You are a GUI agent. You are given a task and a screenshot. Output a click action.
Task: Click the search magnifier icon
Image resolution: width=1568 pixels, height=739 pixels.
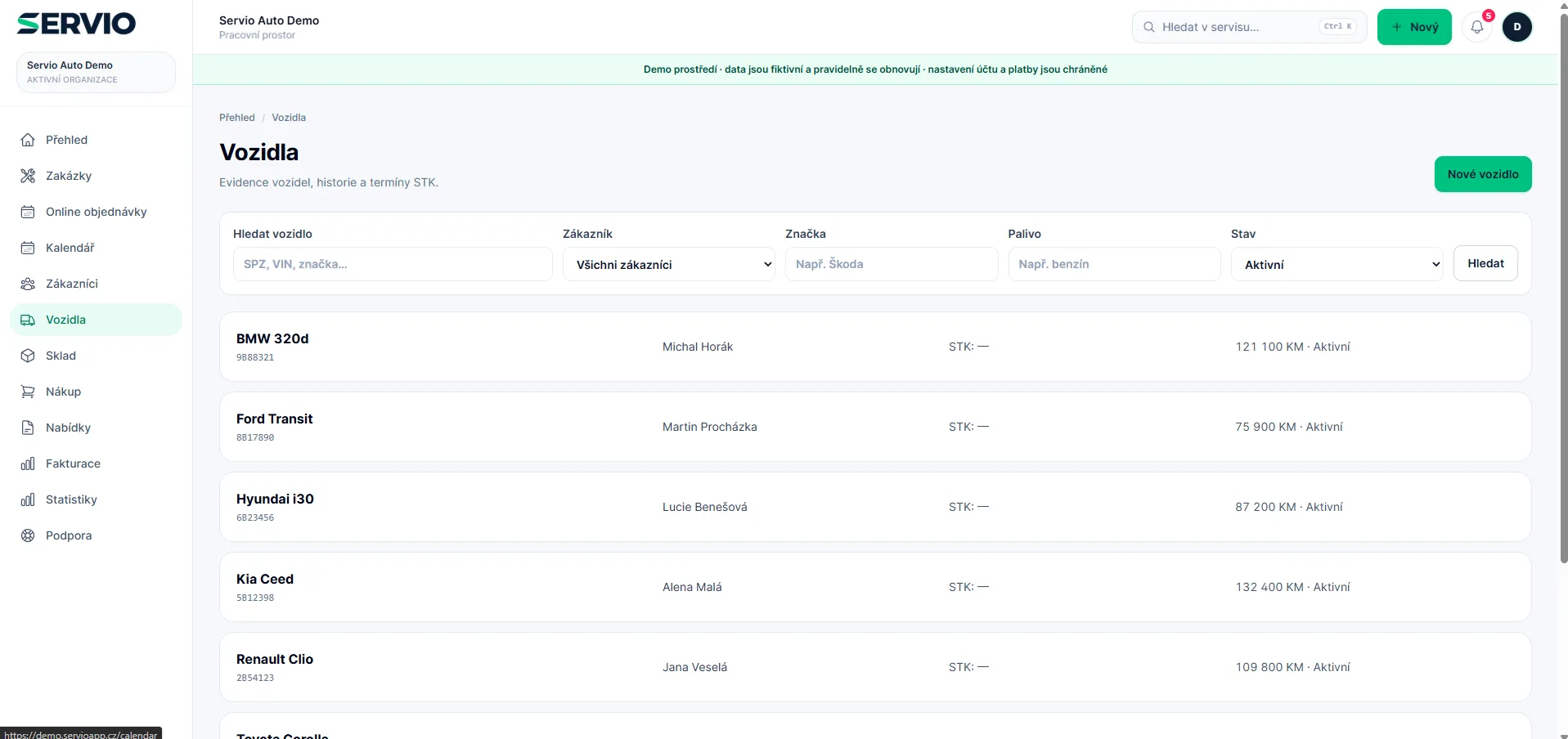(x=1149, y=27)
